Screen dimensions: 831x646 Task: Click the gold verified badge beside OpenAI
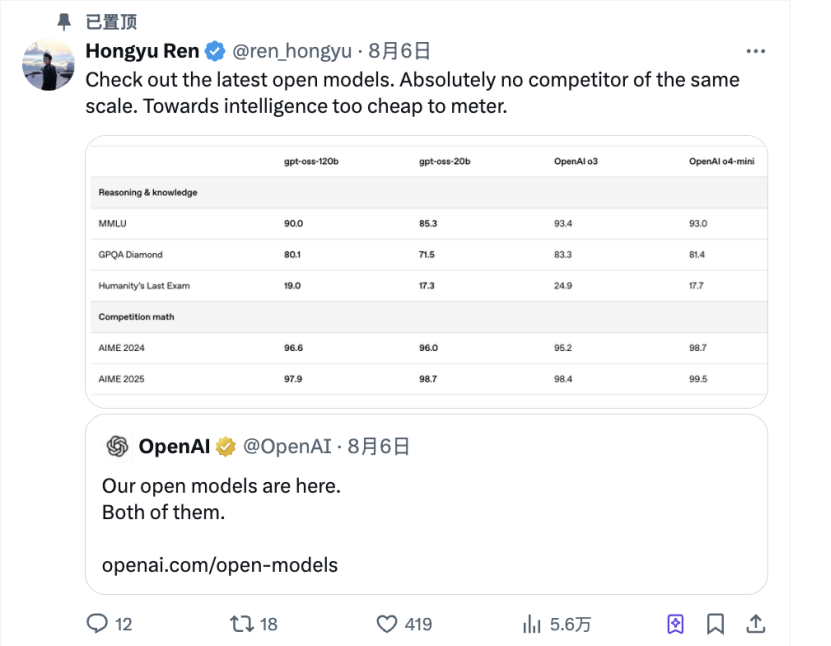point(227,447)
